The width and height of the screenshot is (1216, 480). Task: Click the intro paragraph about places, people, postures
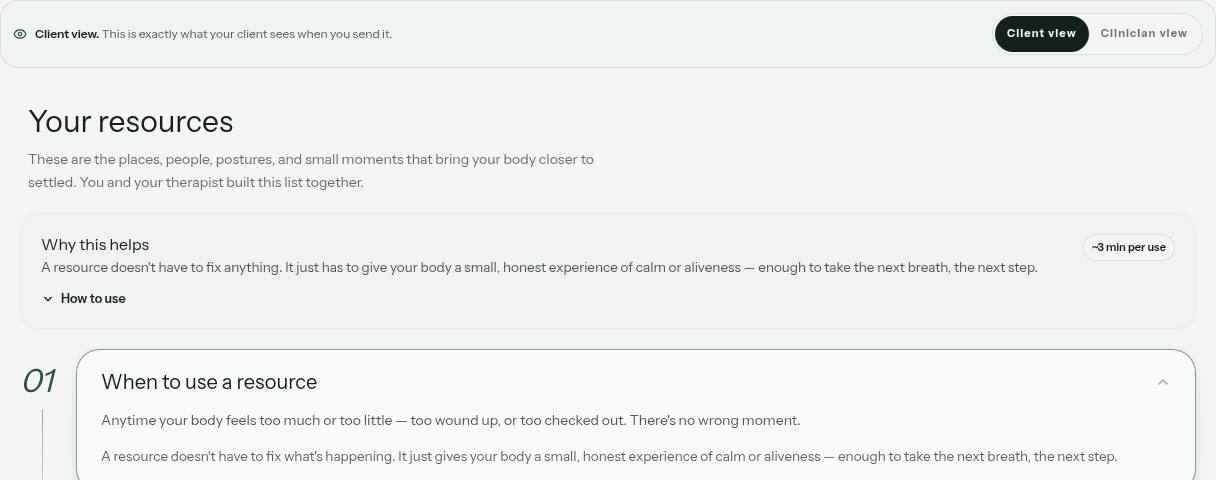point(311,171)
